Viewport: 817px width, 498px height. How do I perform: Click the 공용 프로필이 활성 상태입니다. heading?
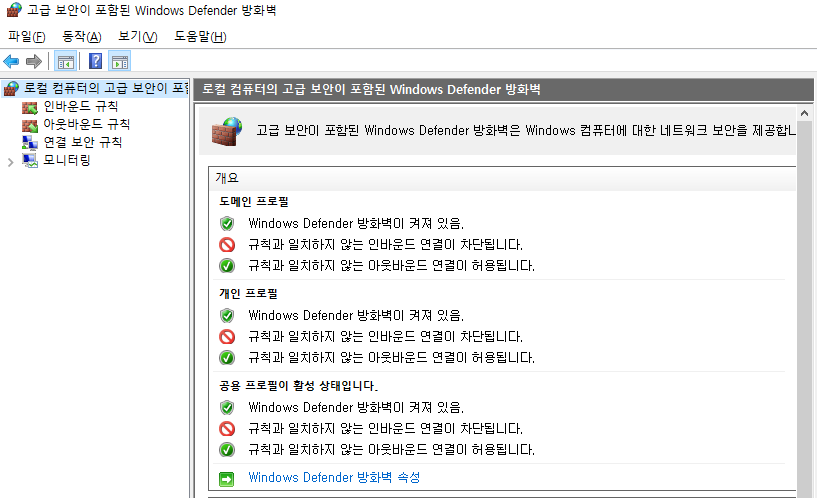299,386
